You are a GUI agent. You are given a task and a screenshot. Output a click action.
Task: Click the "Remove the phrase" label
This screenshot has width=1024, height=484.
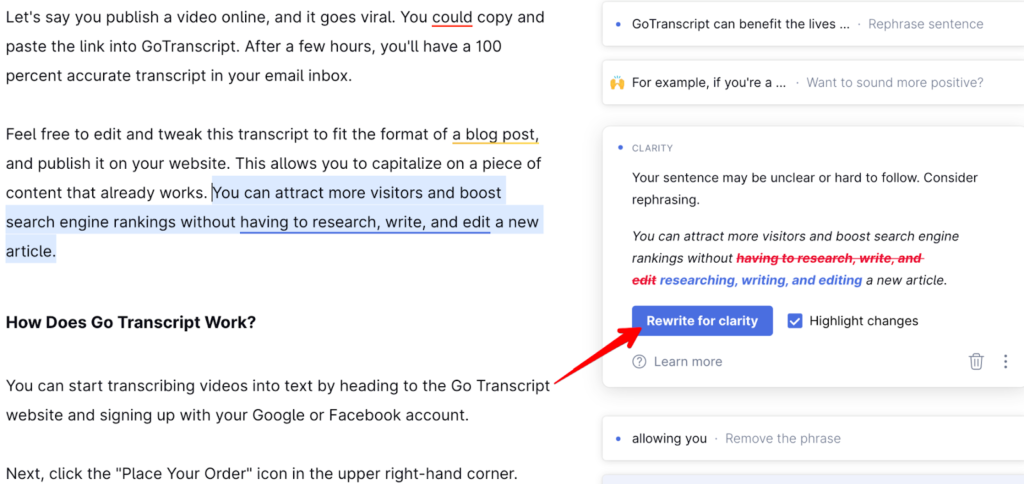pos(783,438)
